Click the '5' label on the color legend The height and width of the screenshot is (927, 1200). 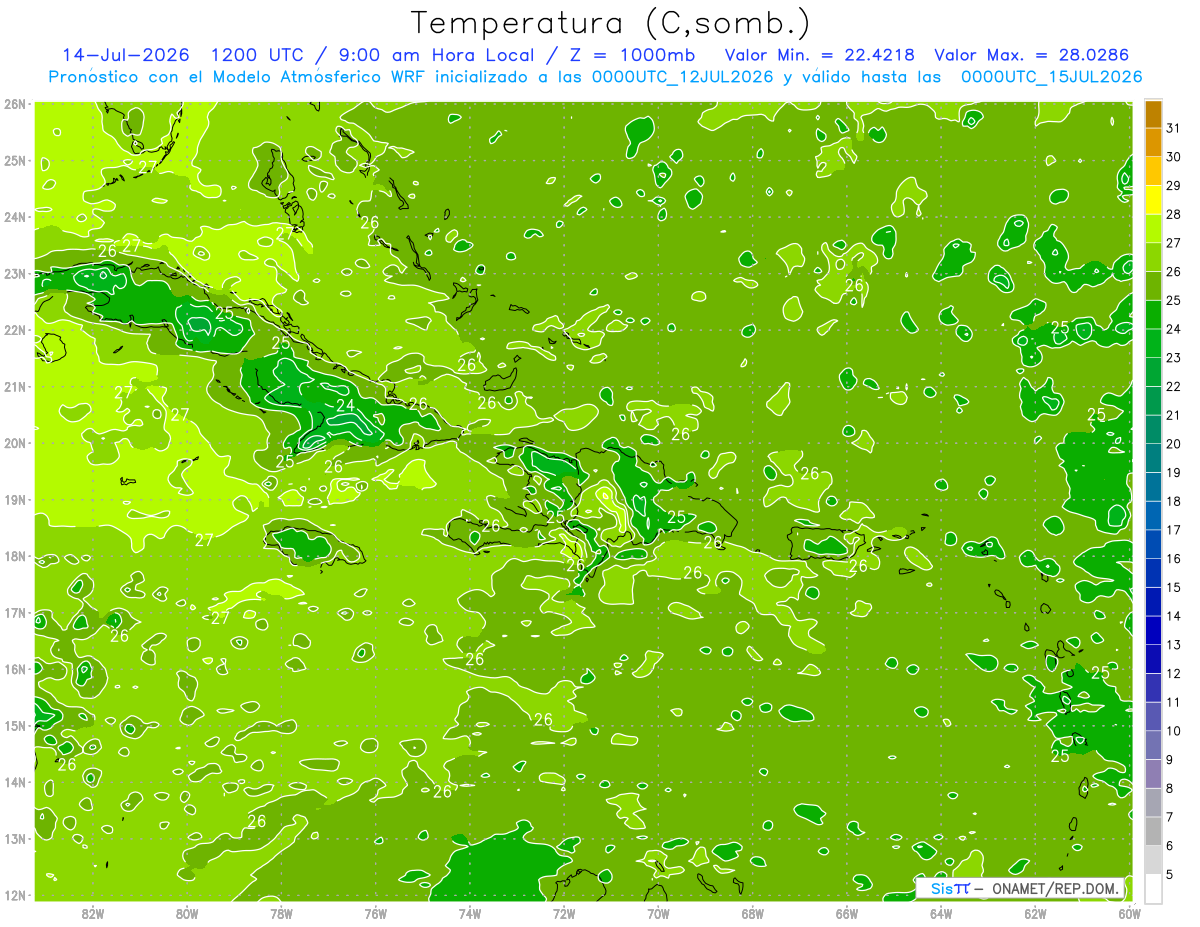point(1170,874)
